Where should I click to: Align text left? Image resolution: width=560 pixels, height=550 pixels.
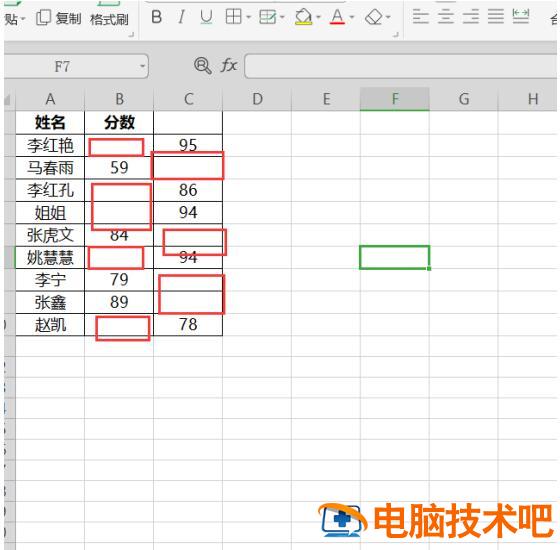(420, 16)
